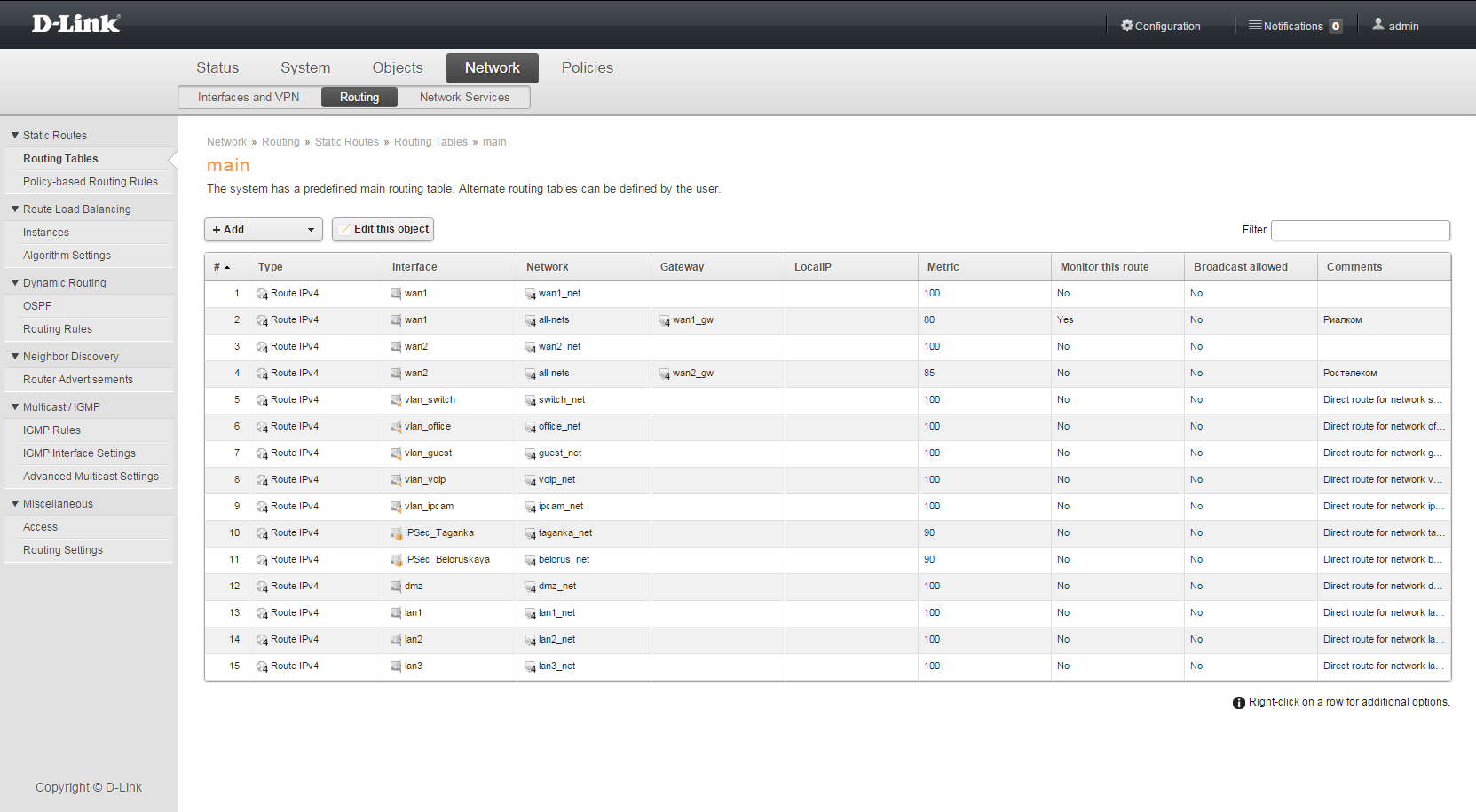Open the Add dropdown menu
This screenshot has width=1476, height=812.
264,230
